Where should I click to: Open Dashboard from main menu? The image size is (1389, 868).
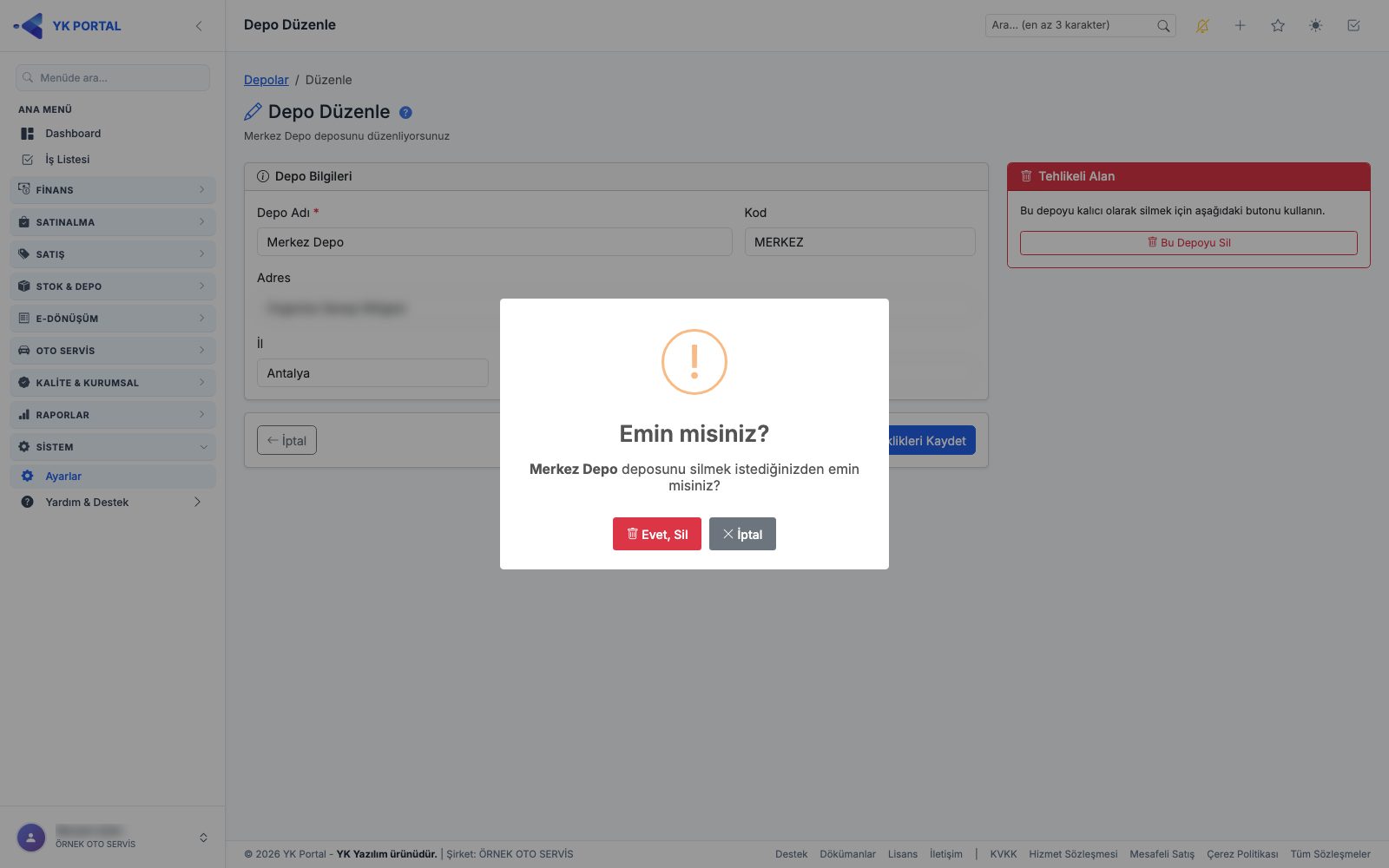coord(113,134)
